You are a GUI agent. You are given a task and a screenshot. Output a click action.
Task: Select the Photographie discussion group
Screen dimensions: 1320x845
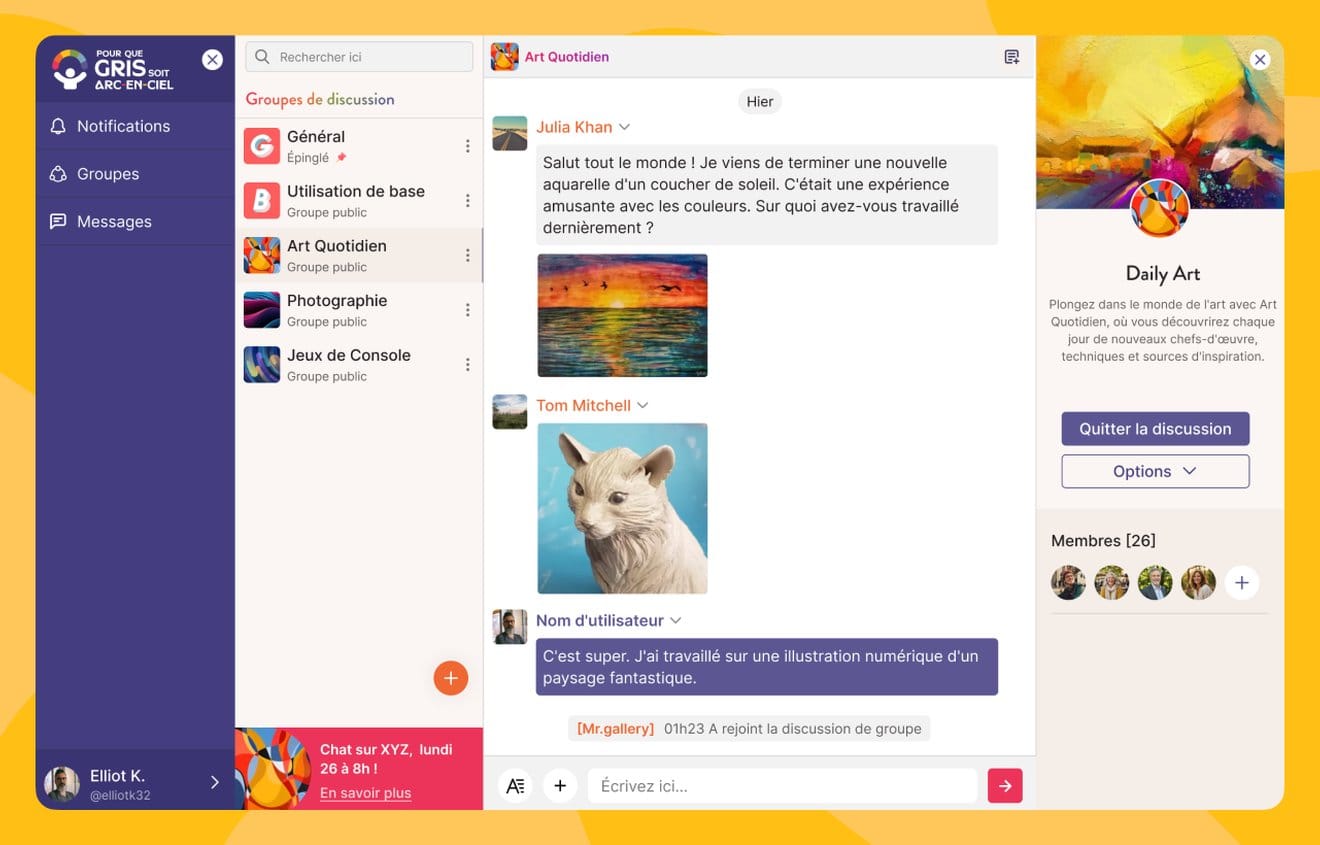(358, 310)
